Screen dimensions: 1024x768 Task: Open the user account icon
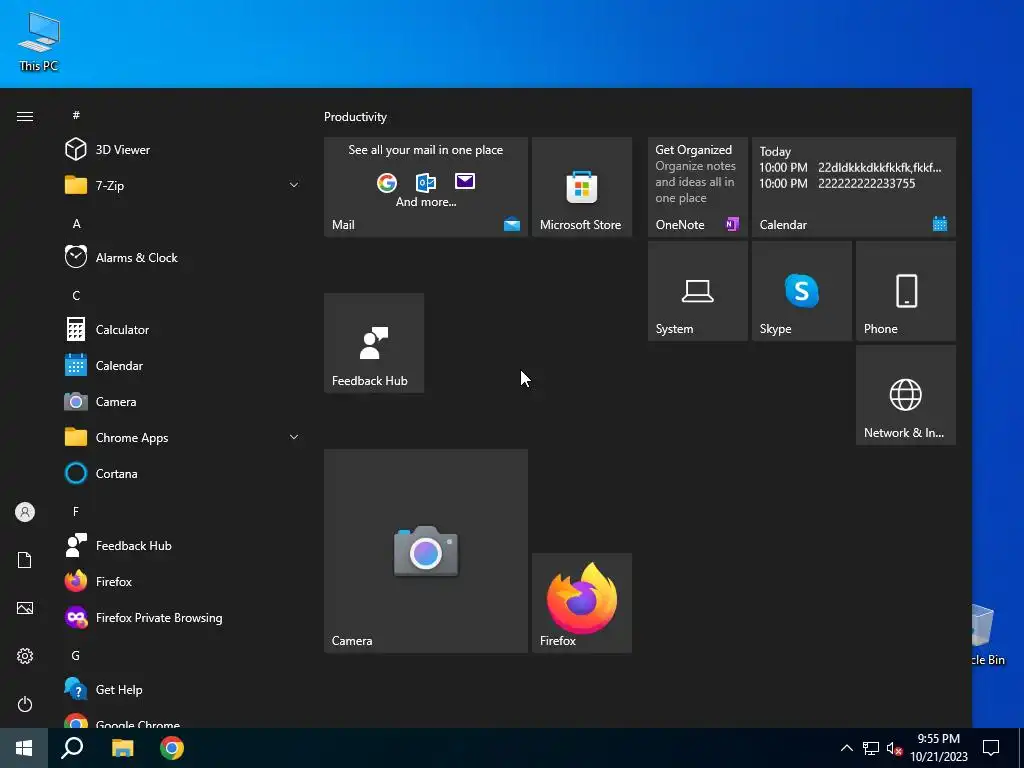25,512
